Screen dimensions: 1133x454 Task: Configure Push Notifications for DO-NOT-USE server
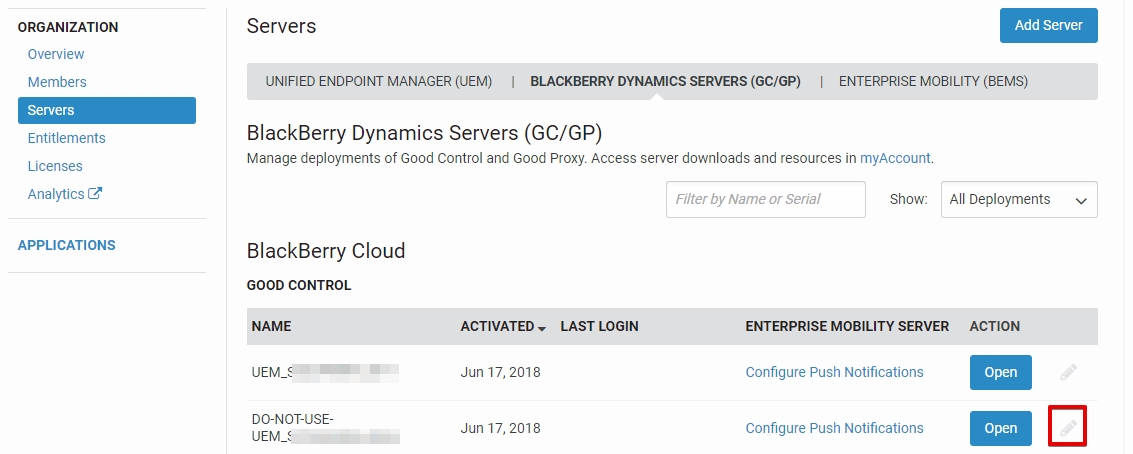point(834,428)
